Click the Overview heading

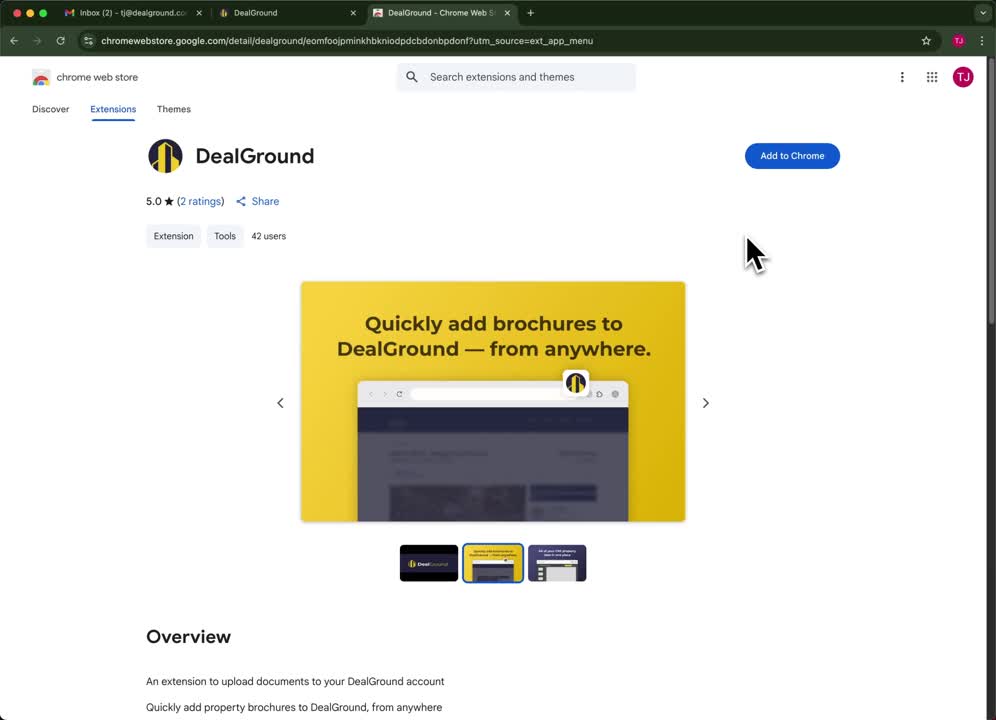(x=189, y=637)
